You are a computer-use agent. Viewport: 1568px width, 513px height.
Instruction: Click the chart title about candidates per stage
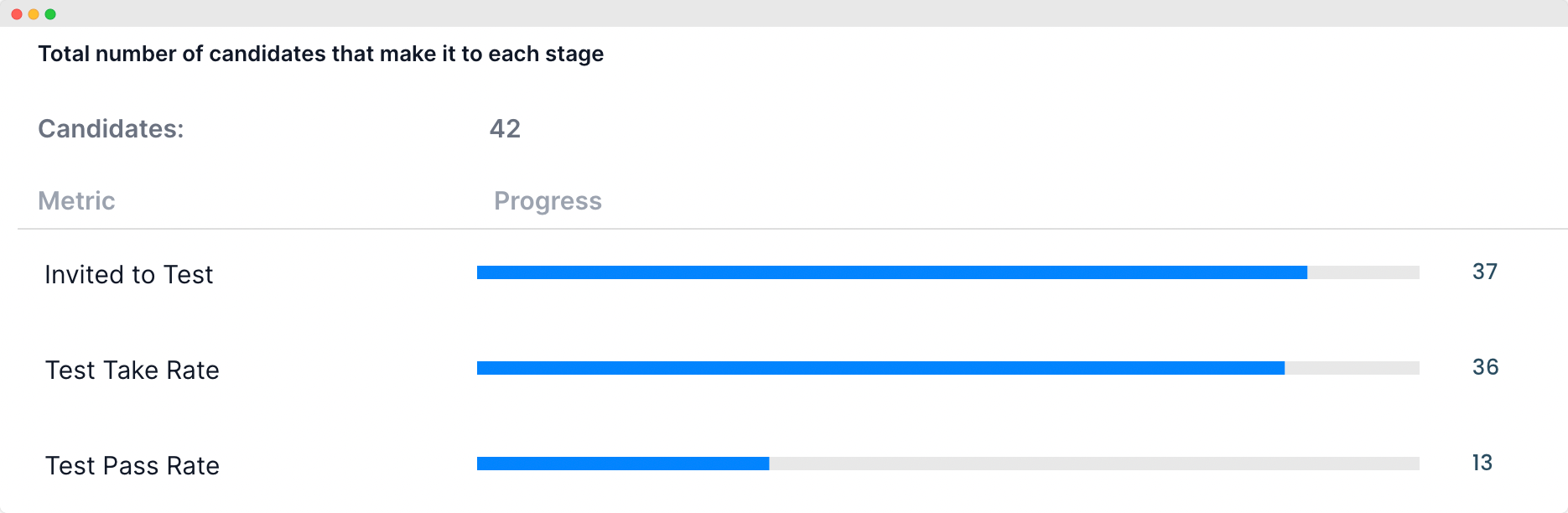coord(321,54)
